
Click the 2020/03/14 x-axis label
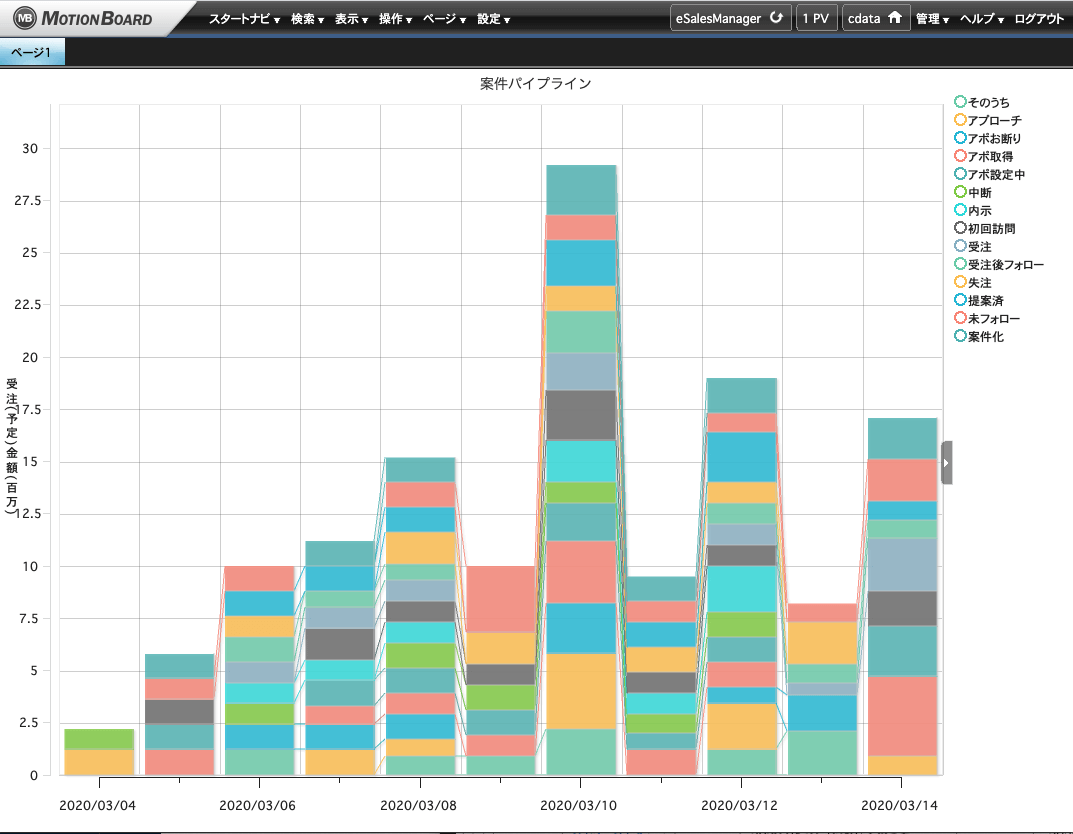click(899, 805)
